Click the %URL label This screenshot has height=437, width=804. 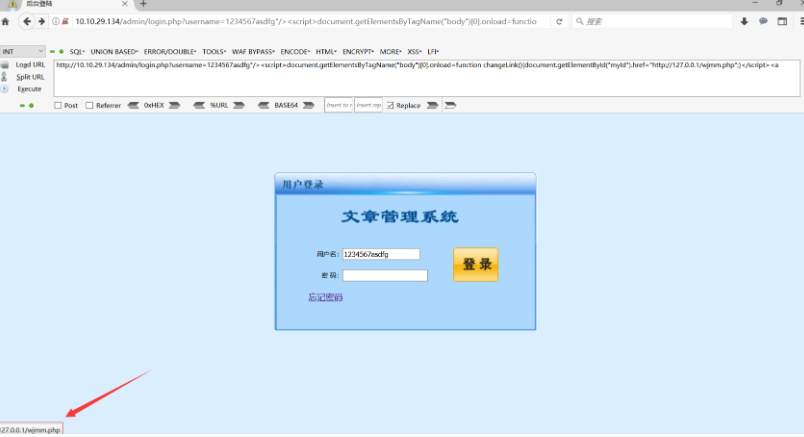pos(219,105)
